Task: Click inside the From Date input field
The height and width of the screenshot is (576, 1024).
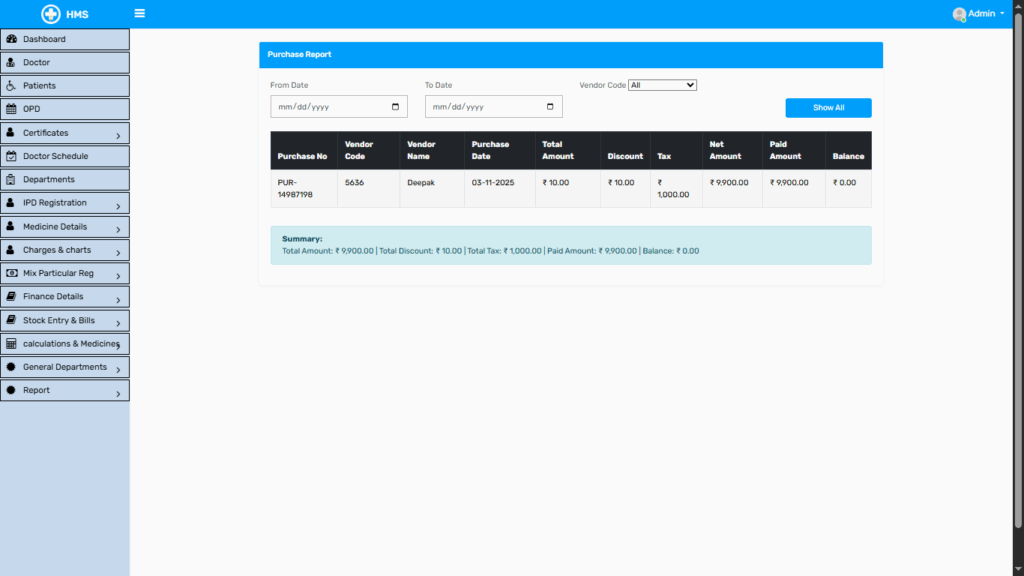Action: [325, 107]
